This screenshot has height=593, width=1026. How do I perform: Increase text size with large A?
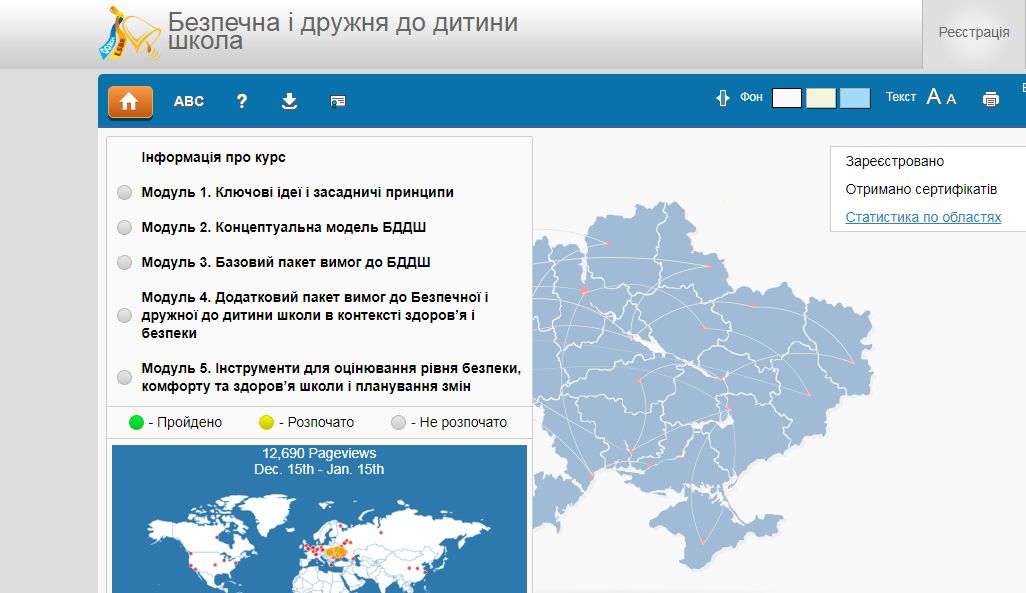[x=934, y=97]
